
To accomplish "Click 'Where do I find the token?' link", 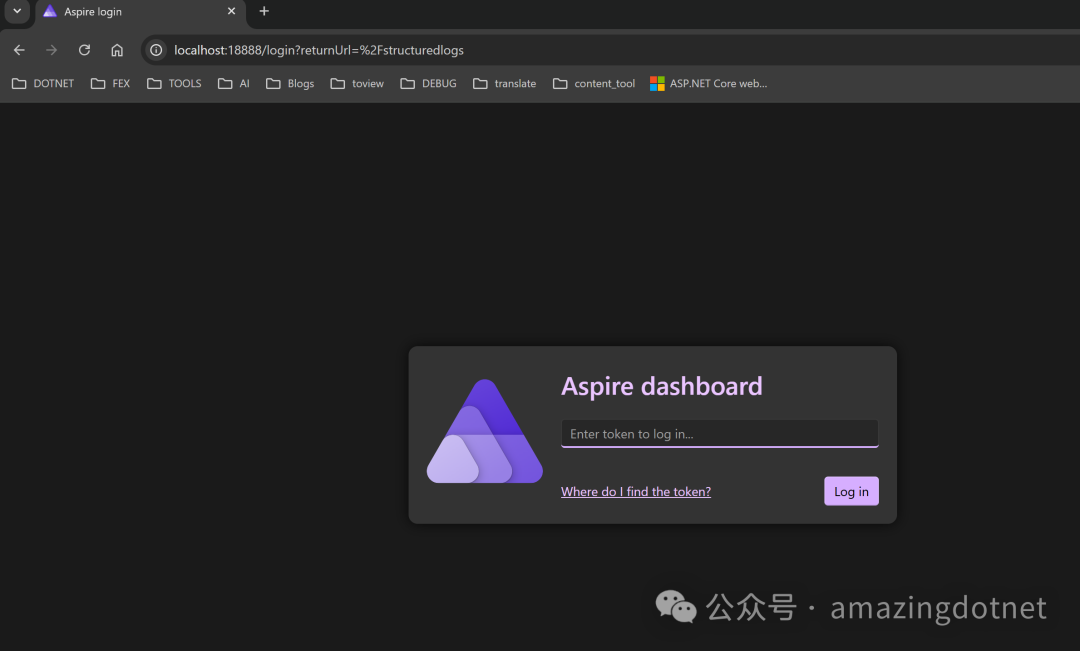I will click(x=636, y=492).
